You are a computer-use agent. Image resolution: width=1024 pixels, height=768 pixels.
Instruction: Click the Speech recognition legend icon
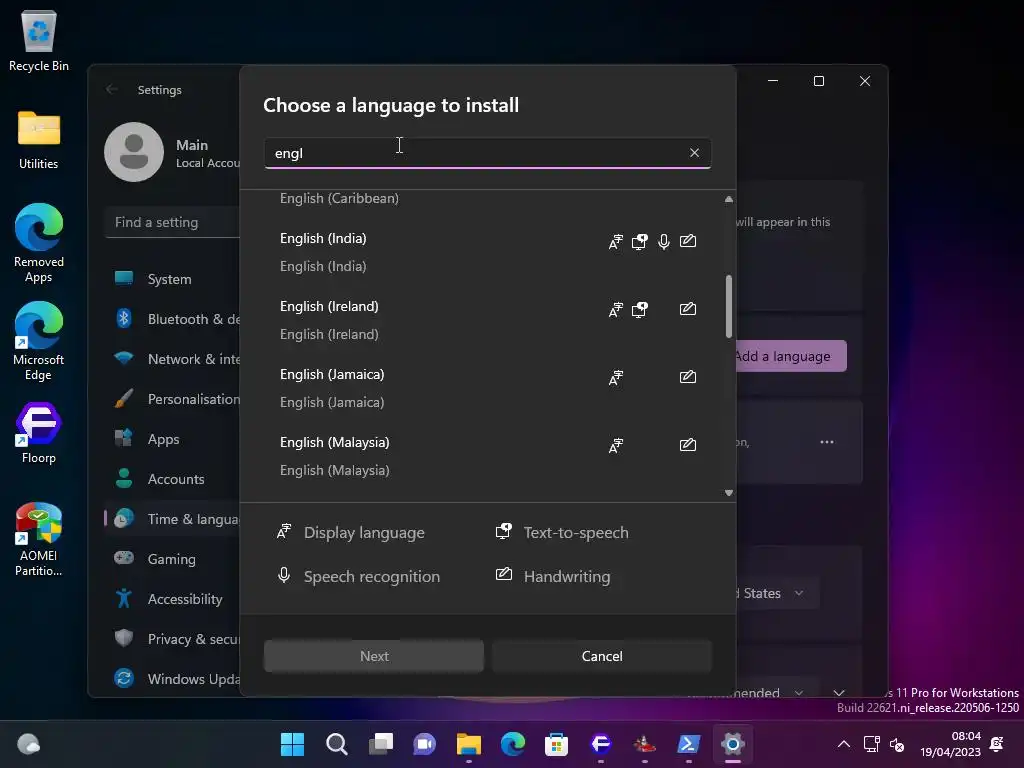284,575
